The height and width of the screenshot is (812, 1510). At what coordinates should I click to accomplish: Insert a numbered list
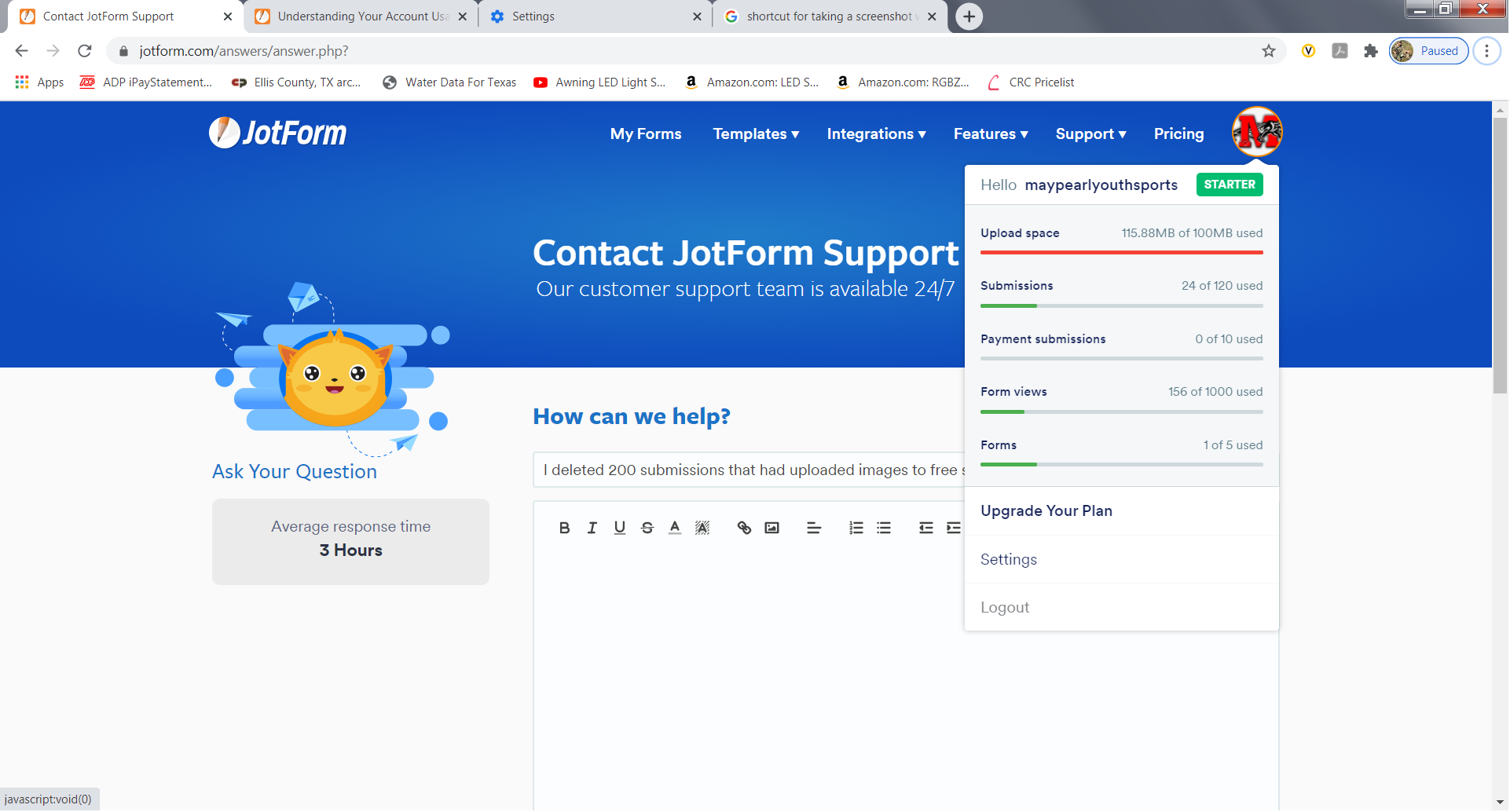[x=856, y=529]
